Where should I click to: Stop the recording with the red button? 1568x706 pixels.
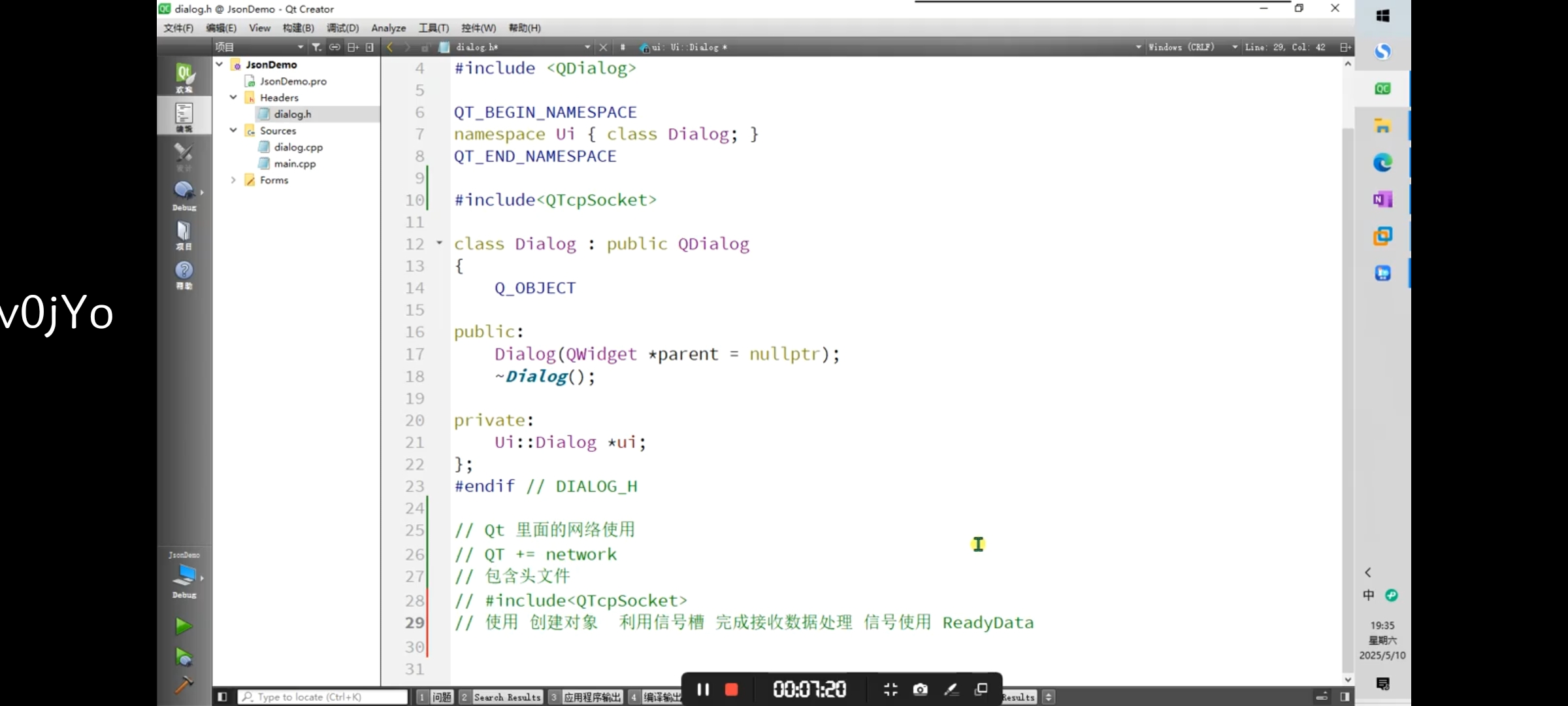732,690
